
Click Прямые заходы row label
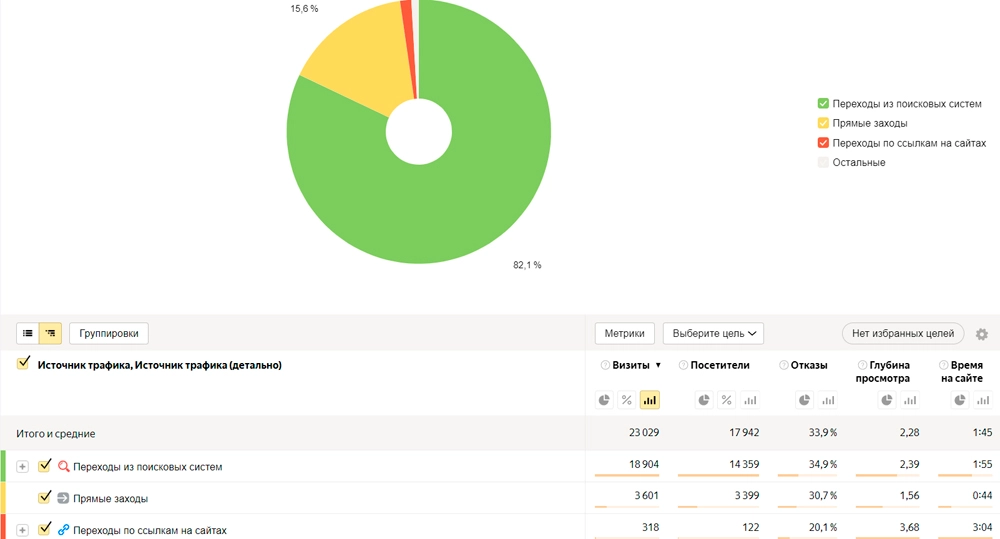(110, 499)
